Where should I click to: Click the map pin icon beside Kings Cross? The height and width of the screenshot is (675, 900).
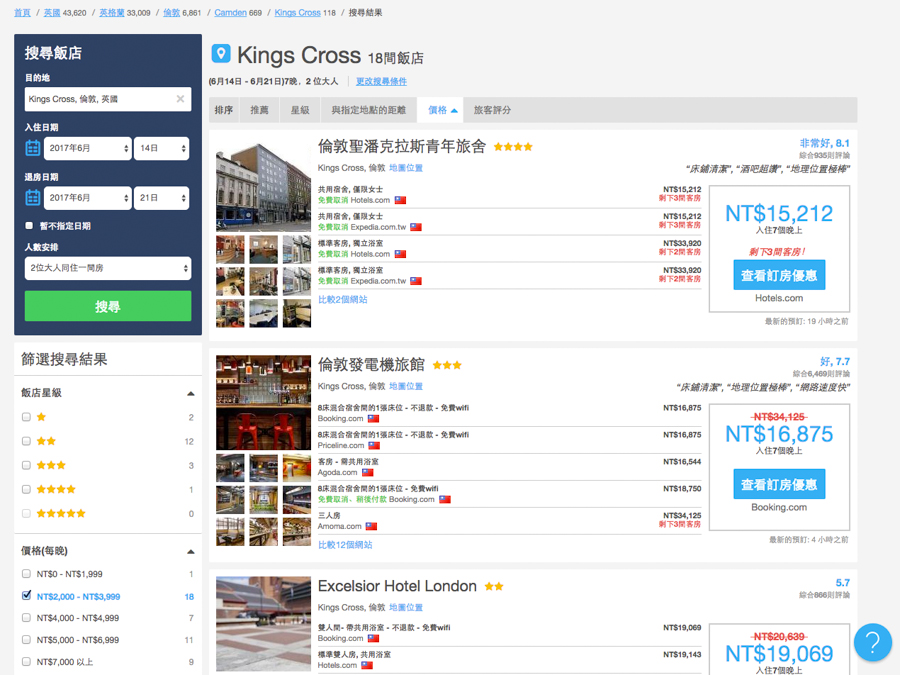click(221, 53)
